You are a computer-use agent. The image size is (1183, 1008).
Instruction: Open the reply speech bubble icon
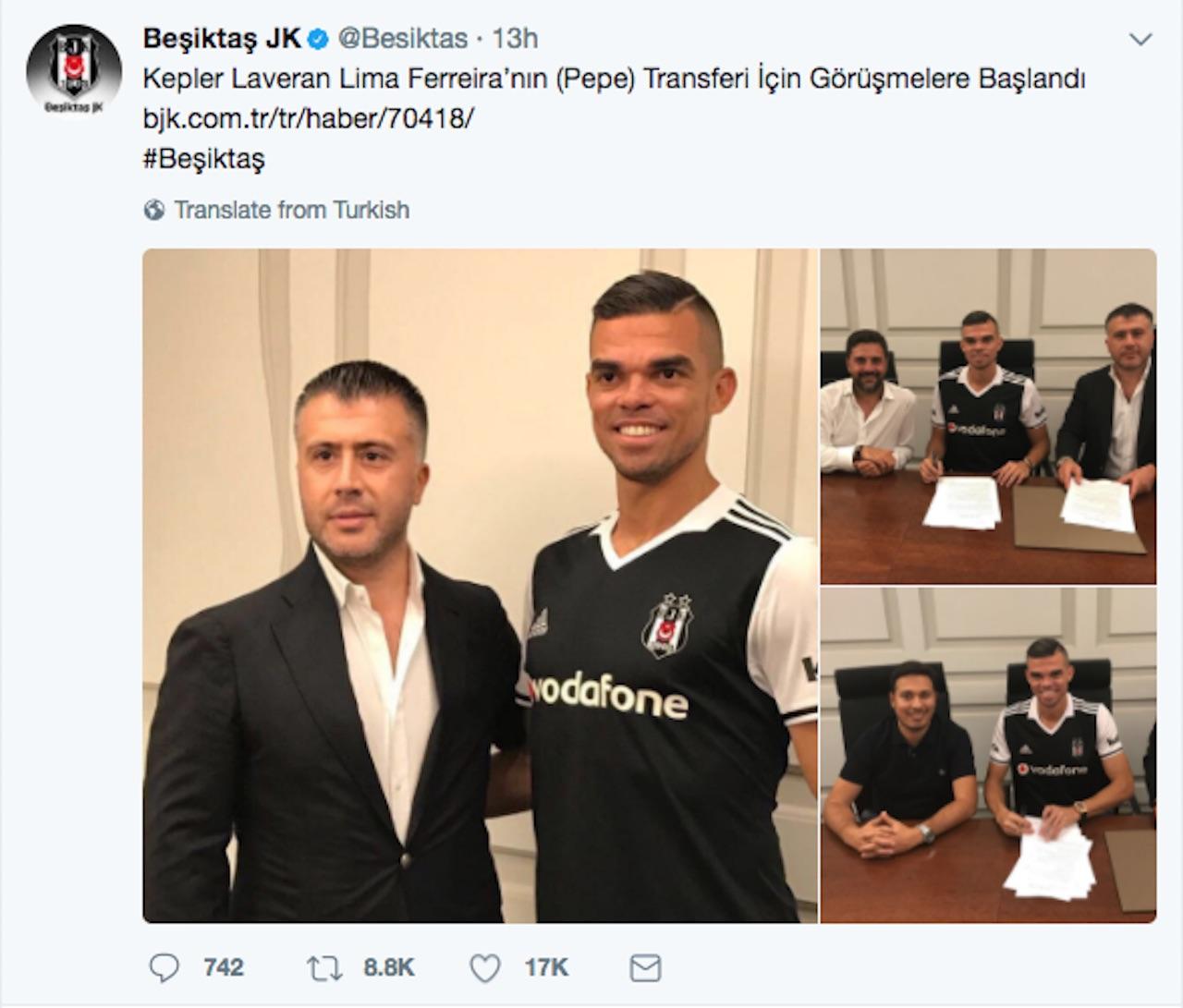click(164, 967)
